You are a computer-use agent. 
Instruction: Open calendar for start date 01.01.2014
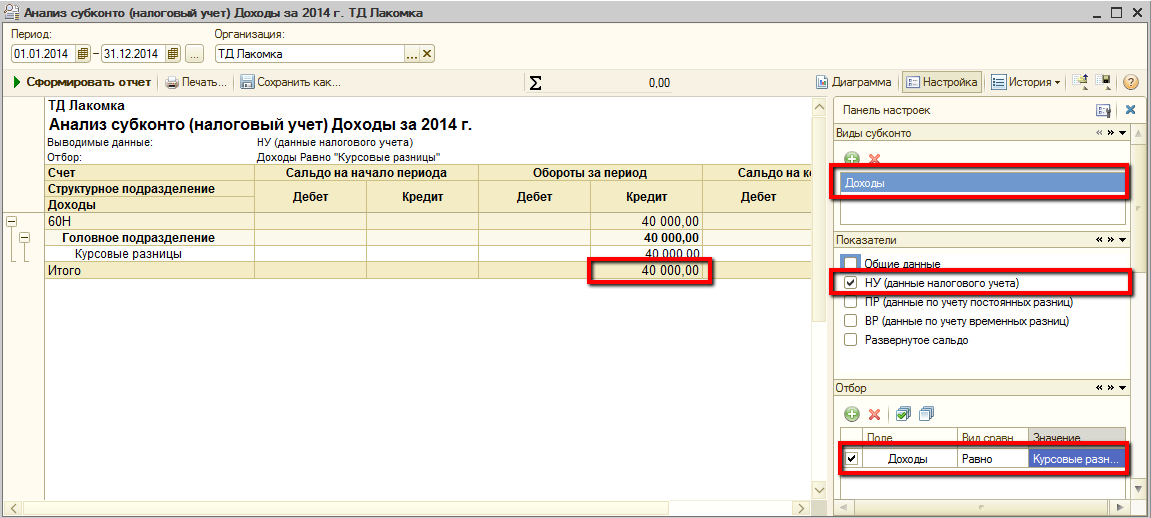point(83,54)
